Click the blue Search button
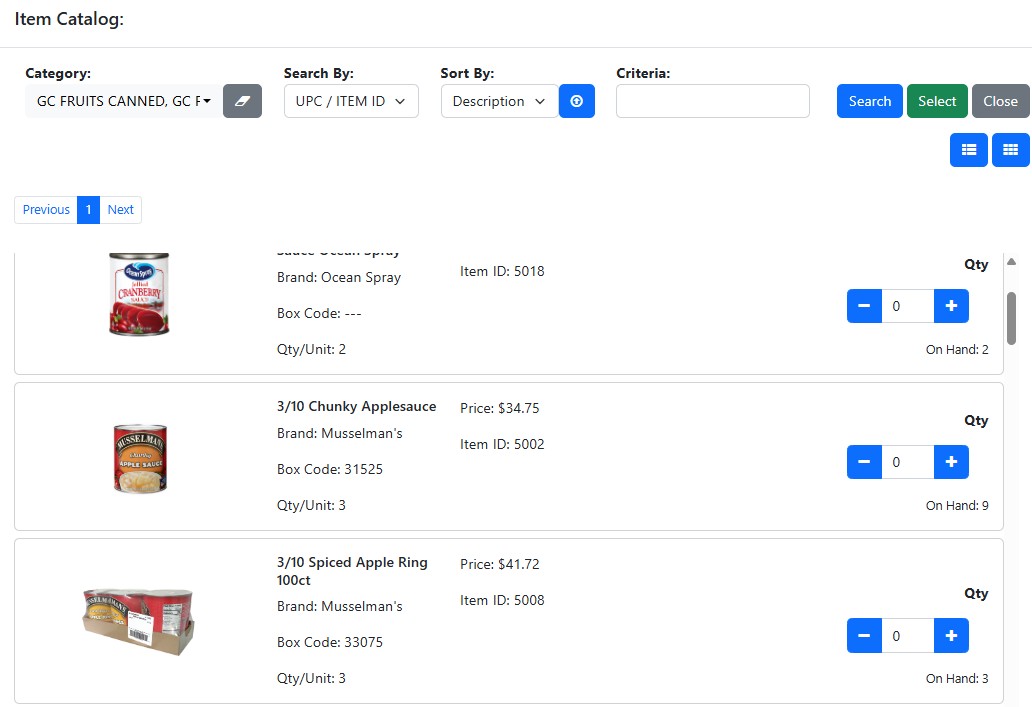Screen dimensions: 1032x707 [869, 101]
